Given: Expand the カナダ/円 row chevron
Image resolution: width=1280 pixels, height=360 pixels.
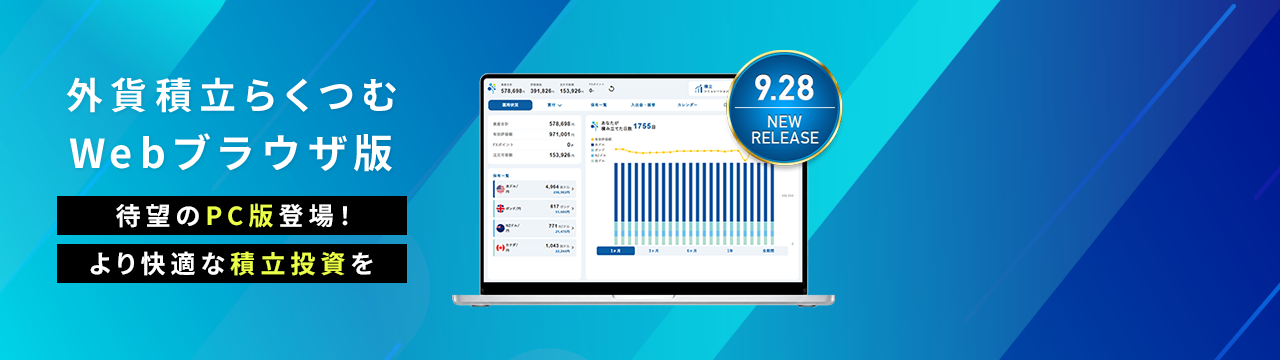Looking at the screenshot, I should (x=573, y=247).
